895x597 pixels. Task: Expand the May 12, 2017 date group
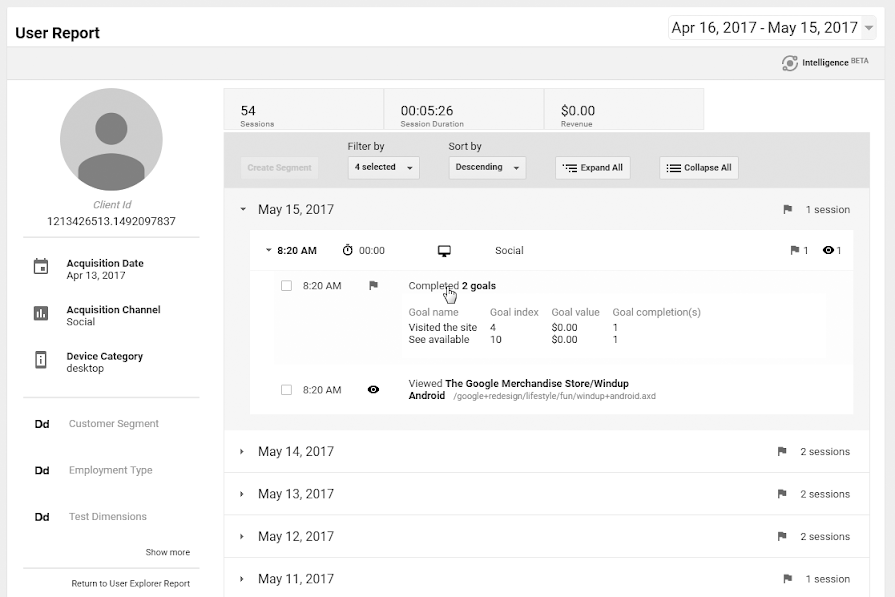click(x=242, y=537)
